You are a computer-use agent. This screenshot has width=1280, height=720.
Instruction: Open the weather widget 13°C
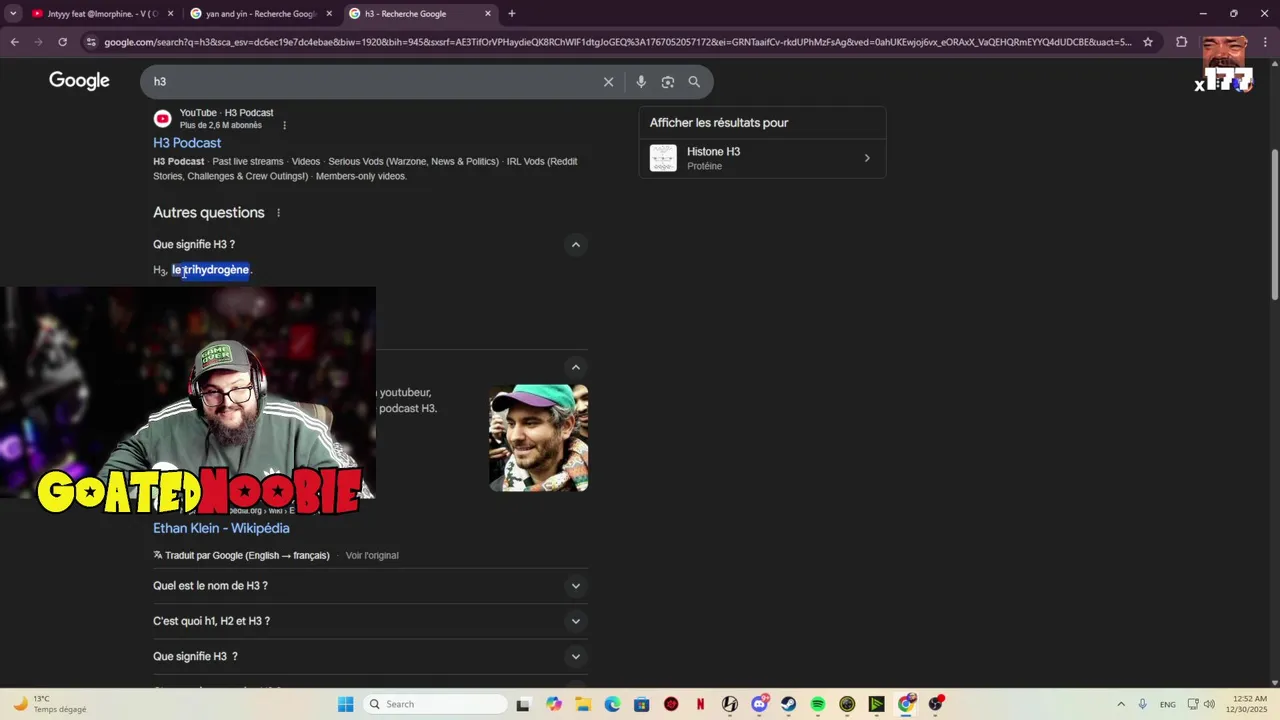pyautogui.click(x=48, y=704)
